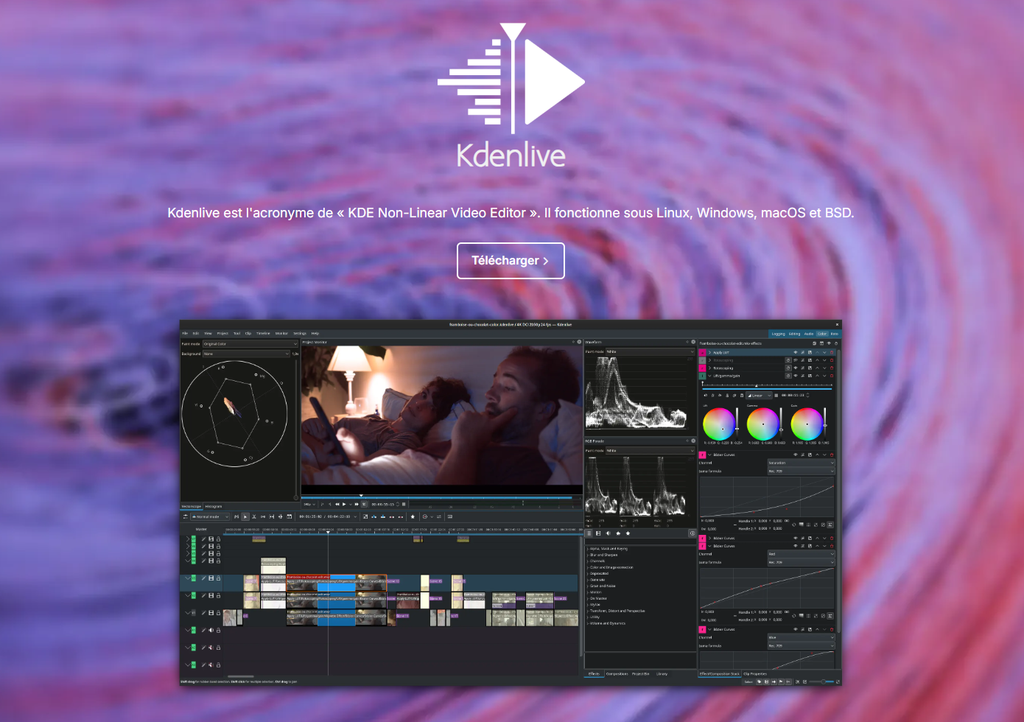Open the Vectorscope Background dropdown 'None'

(x=246, y=354)
